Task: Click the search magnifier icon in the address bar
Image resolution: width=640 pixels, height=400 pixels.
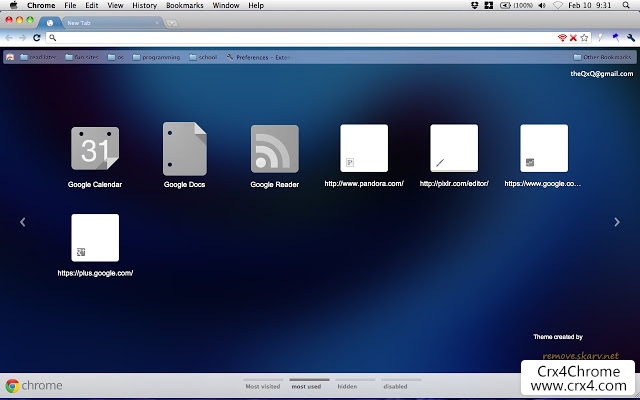Action: point(52,38)
